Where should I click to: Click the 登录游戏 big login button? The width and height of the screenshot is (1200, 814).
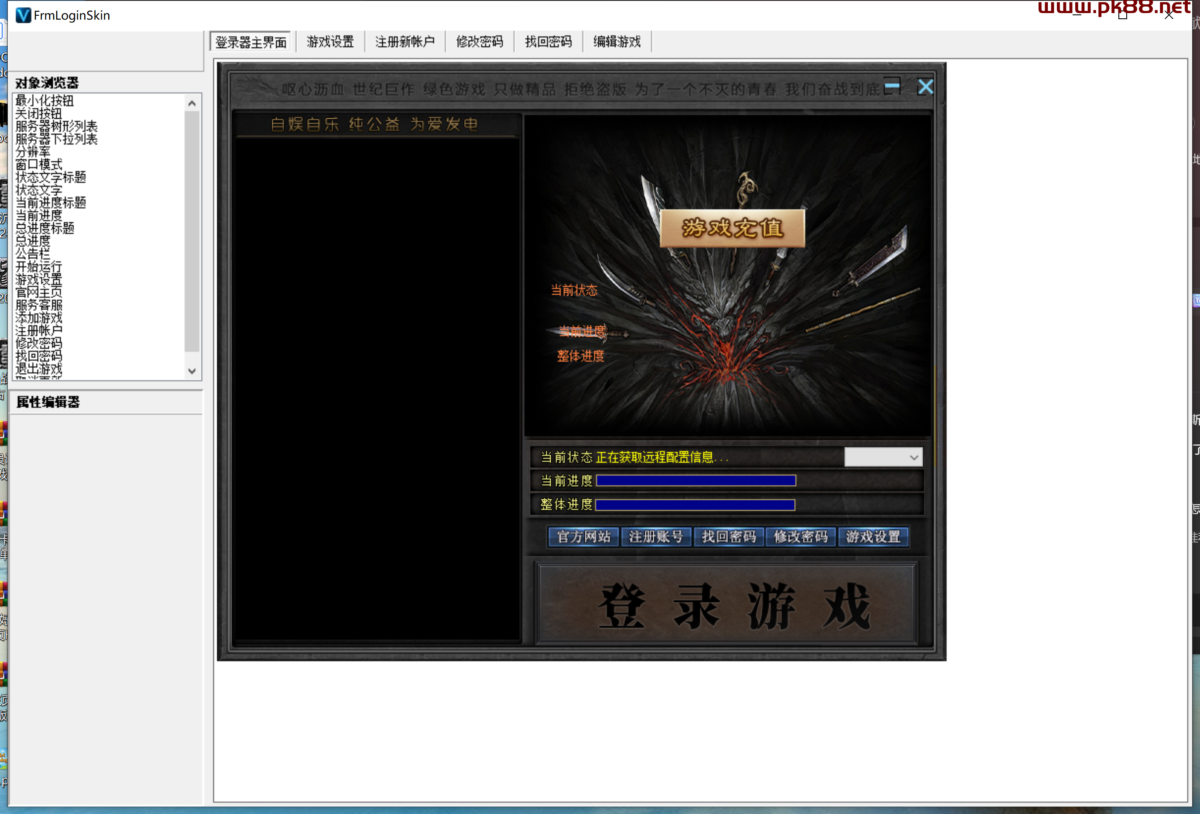(727, 605)
